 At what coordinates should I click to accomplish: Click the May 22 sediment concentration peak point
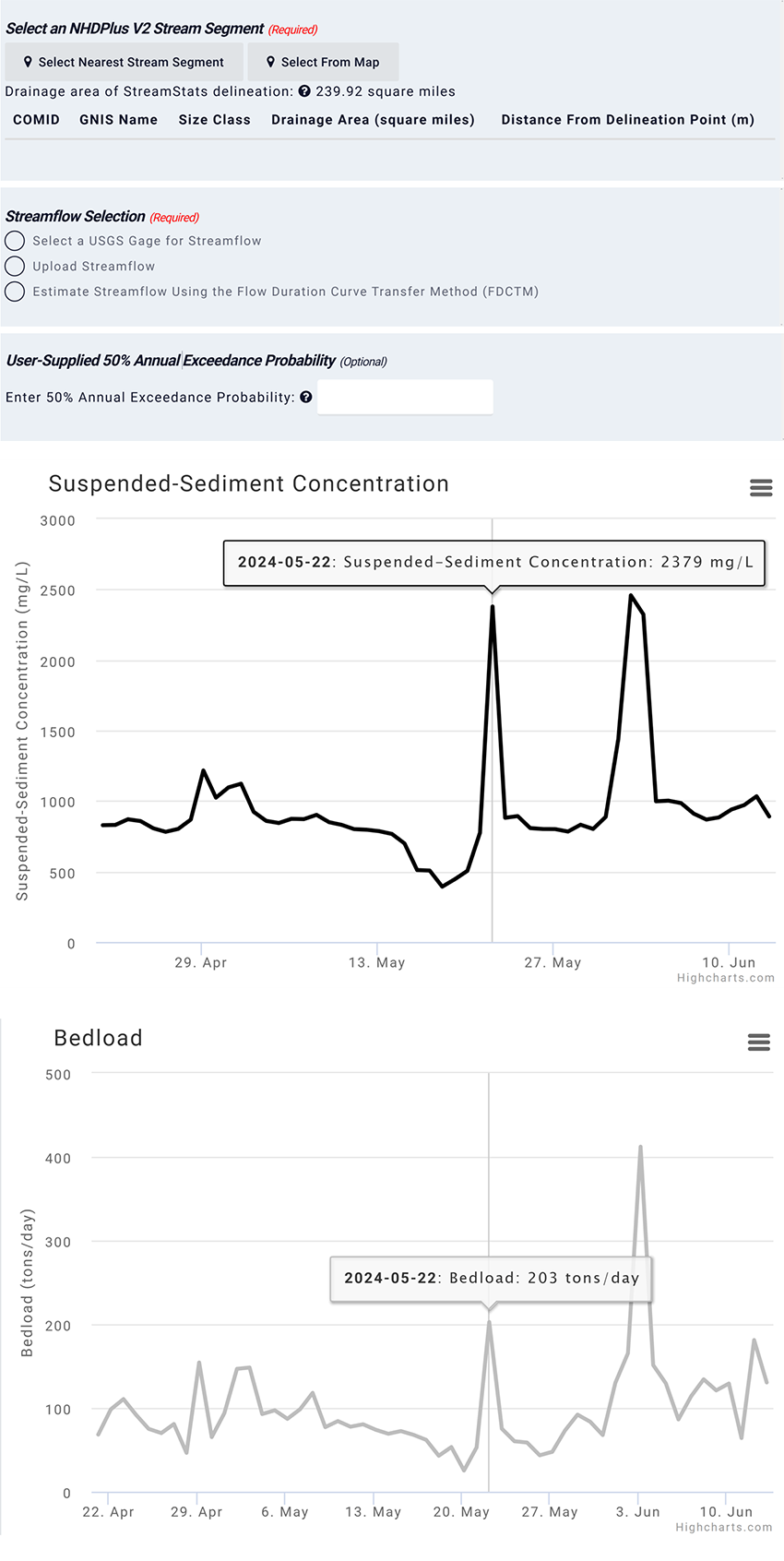click(x=493, y=606)
